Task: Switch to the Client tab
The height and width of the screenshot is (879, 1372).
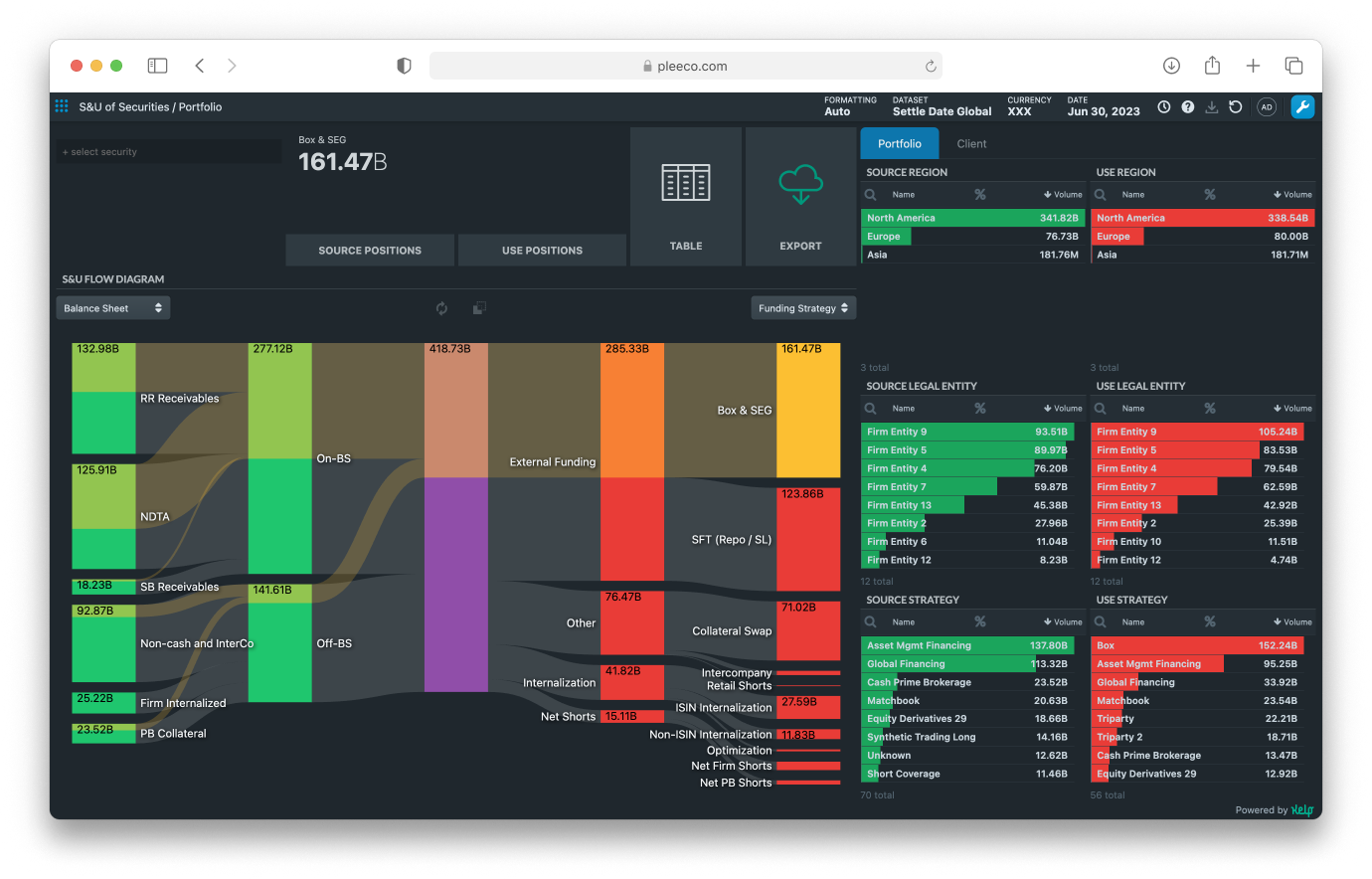Action: coord(971,144)
